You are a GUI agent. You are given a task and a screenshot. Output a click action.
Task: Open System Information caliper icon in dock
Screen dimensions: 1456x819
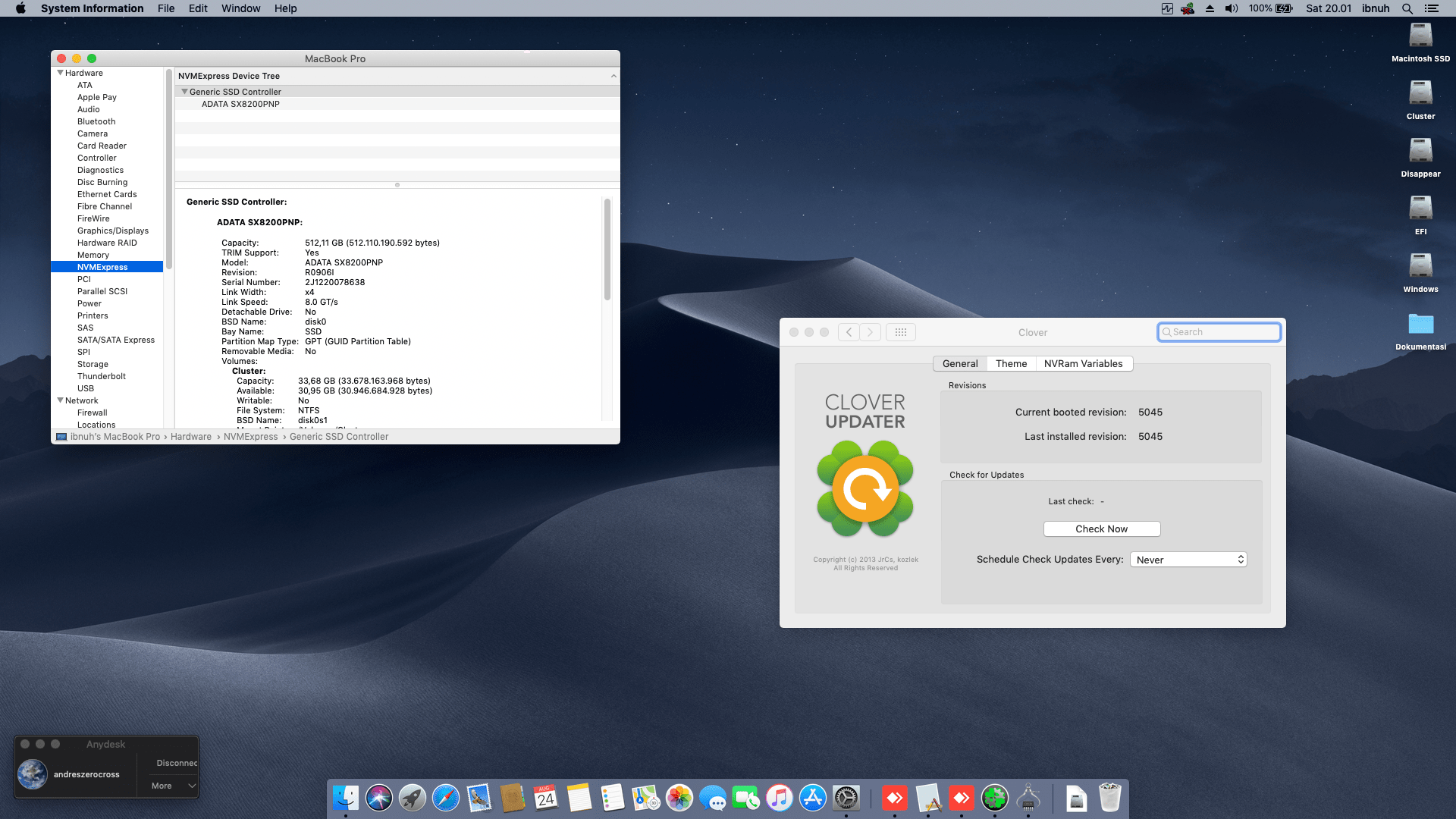[x=1028, y=798]
